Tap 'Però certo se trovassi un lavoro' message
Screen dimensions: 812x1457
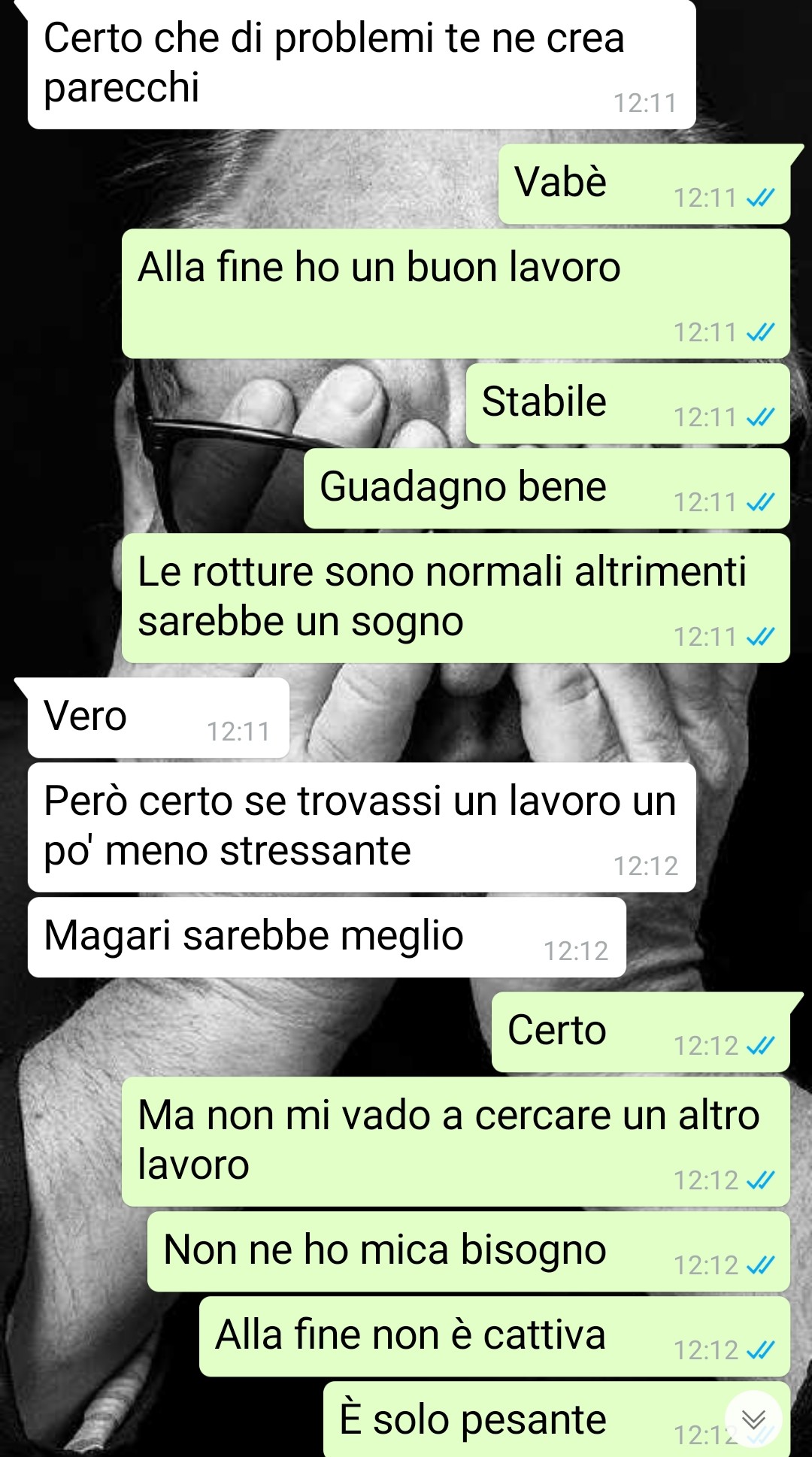(x=361, y=828)
